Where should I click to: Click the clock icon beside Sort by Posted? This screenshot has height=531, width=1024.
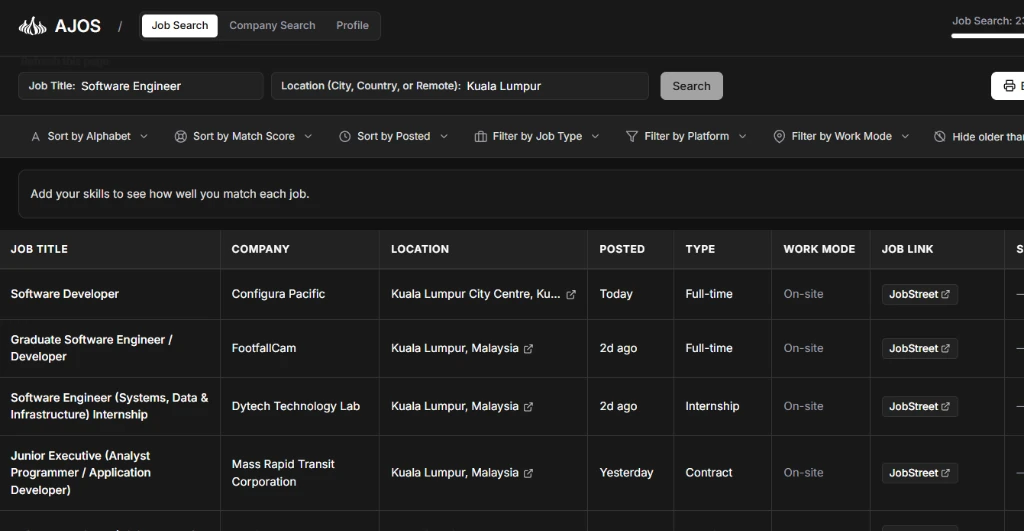coord(345,137)
